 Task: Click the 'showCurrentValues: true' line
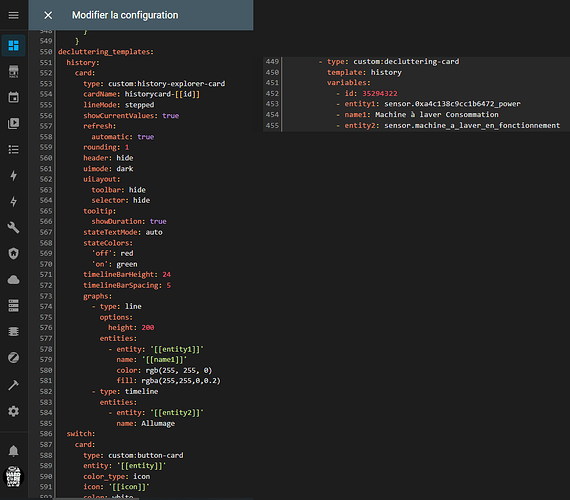[x=131, y=116]
